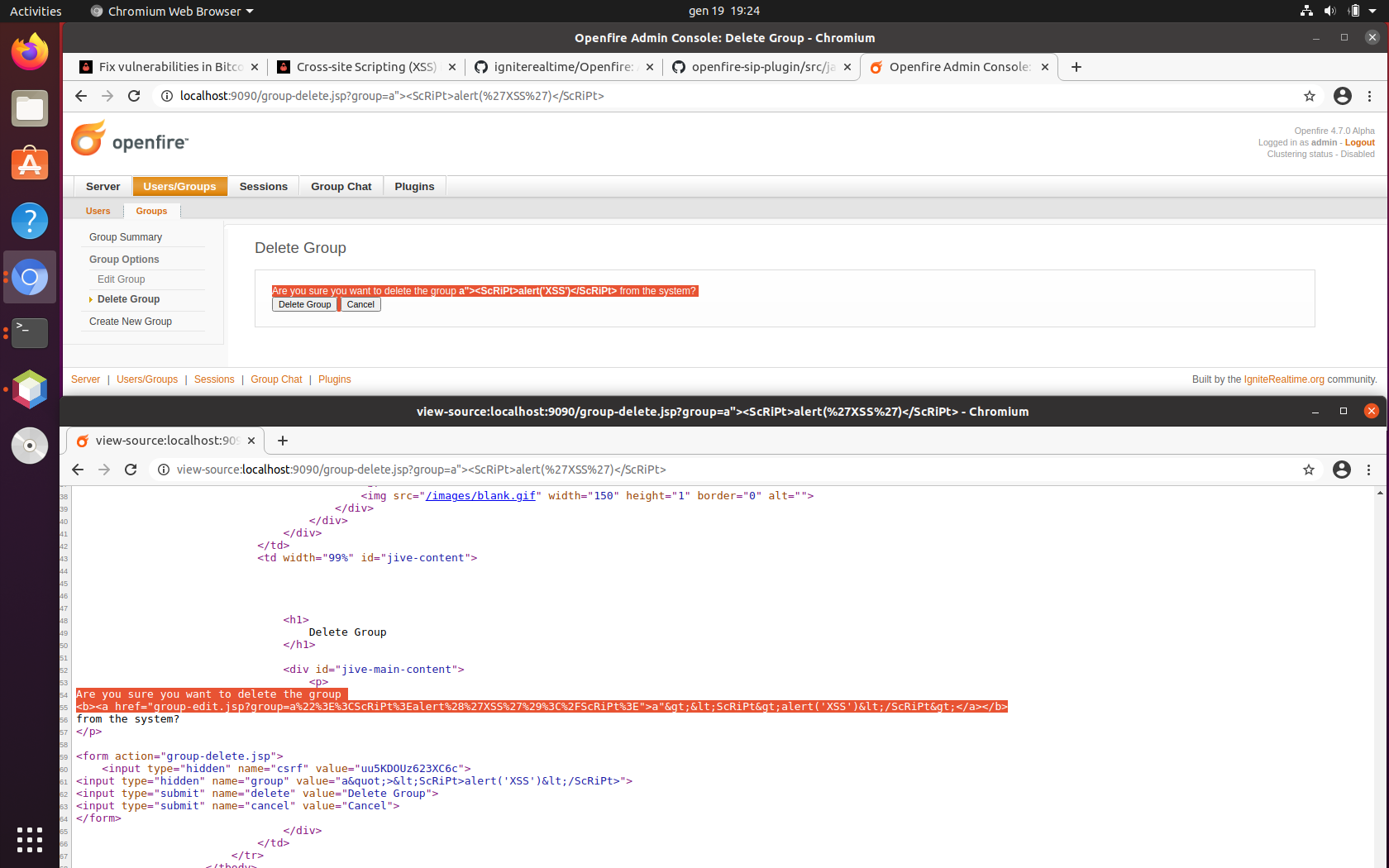
Task: View site information for localhost group-delete page
Action: [x=167, y=96]
